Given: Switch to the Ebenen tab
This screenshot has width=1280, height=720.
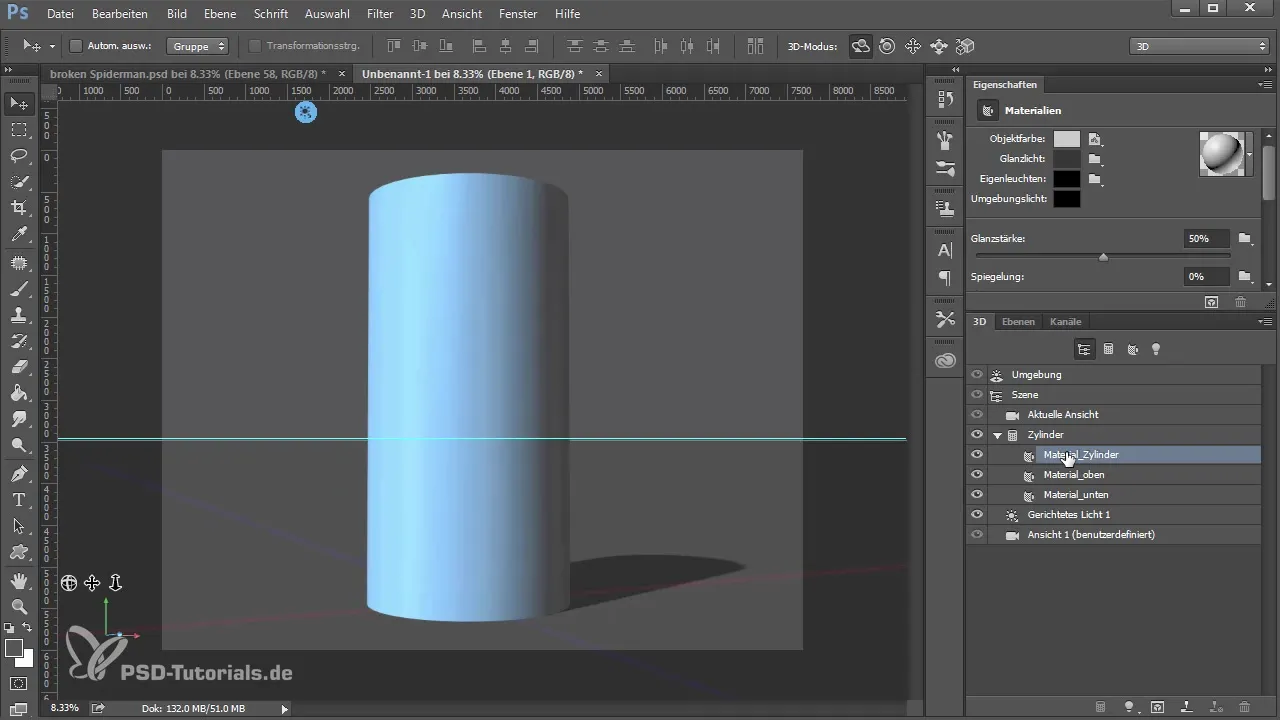Looking at the screenshot, I should tap(1018, 322).
